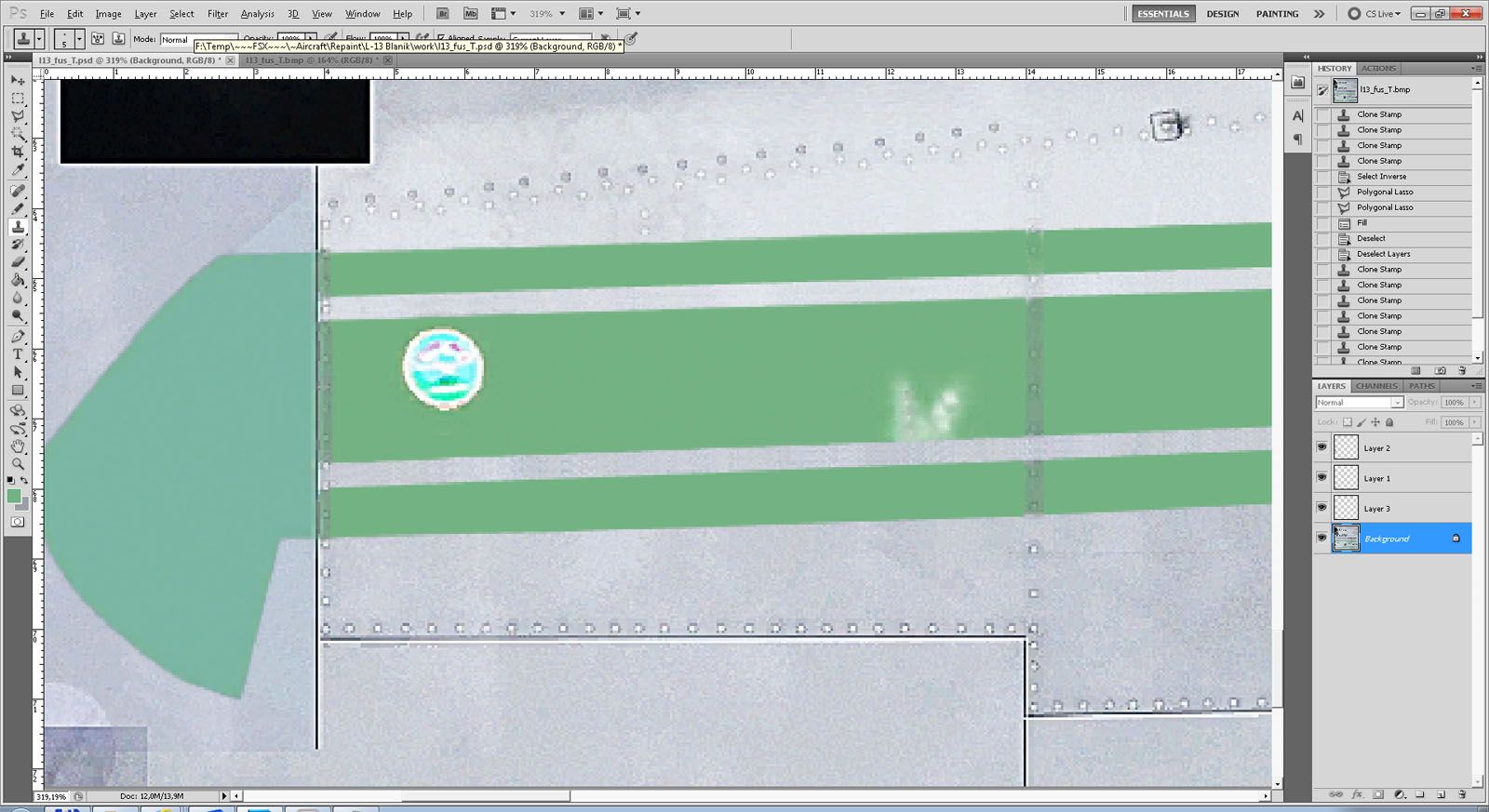Screen dimensions: 1489x812
Task: Expand the Clone Stamp tool preset picker
Action: 39,39
